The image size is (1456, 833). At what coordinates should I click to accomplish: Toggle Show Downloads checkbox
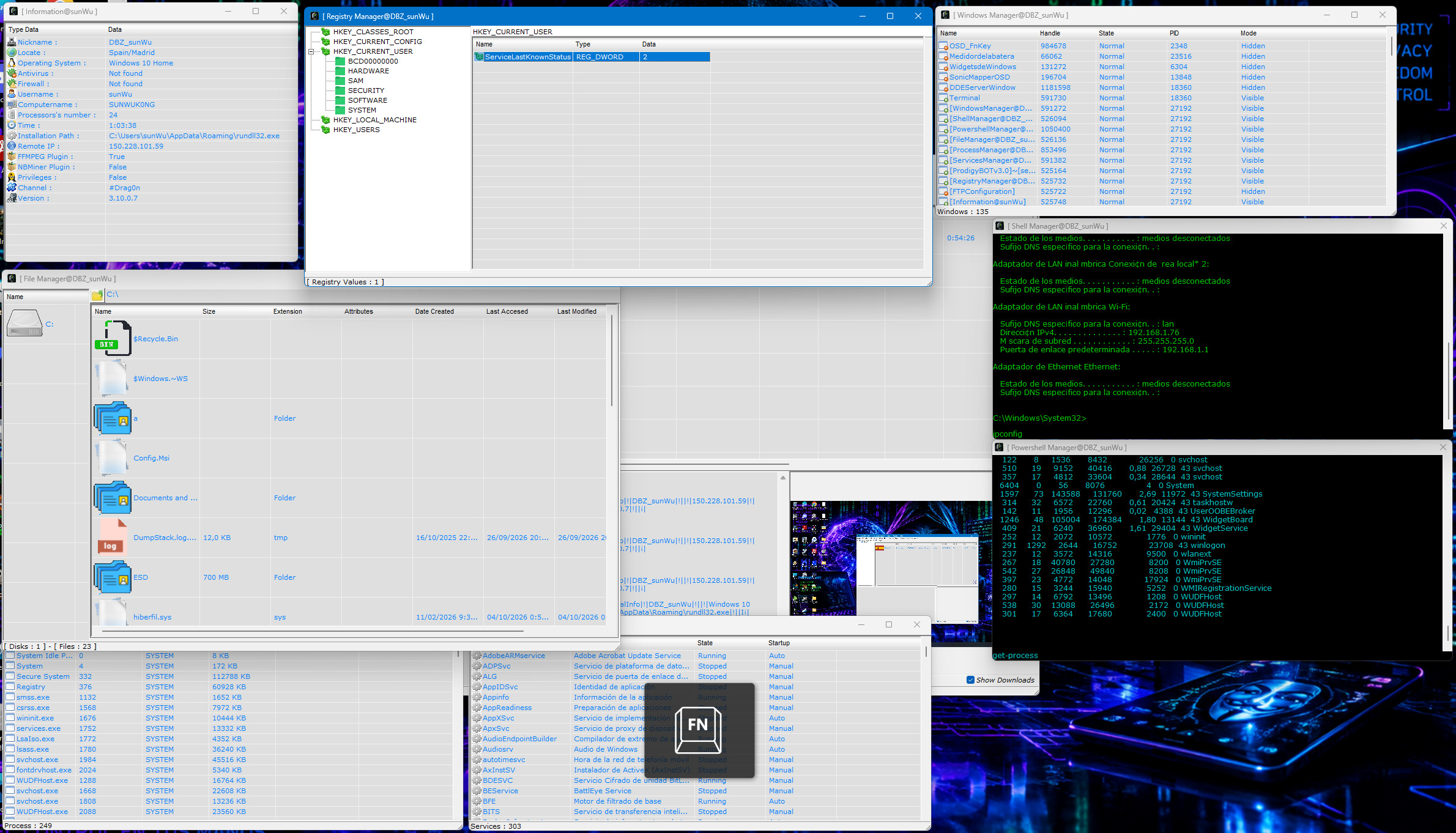970,680
